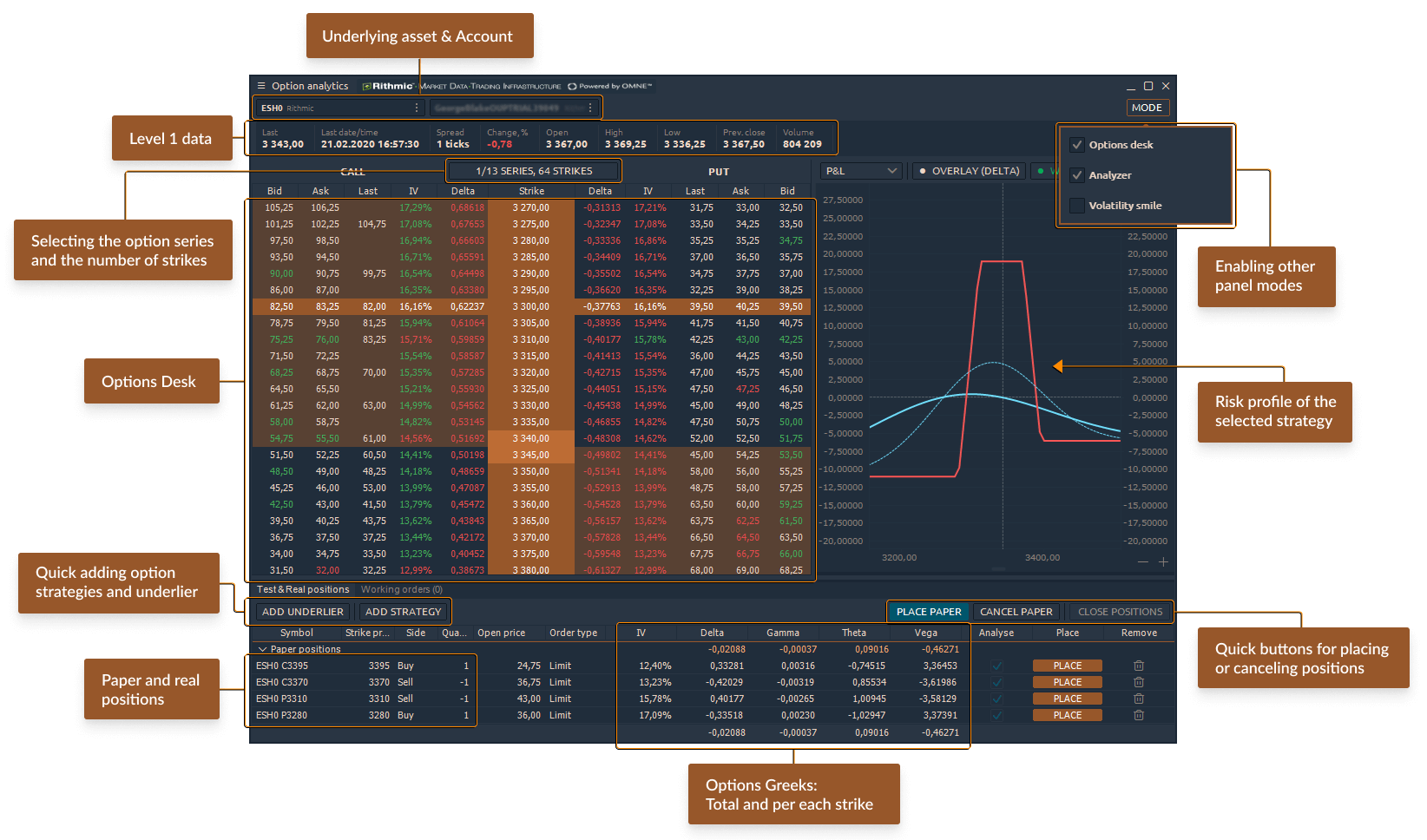Open the P&L chart type dropdown

click(x=861, y=171)
